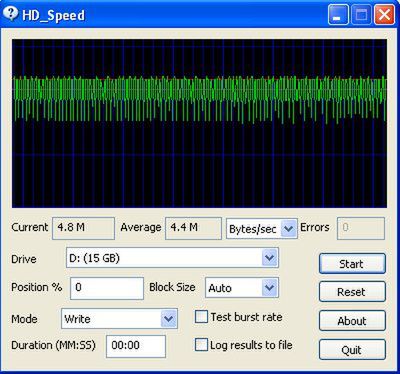Expand the Drive D: (15 GB) dropdown
The width and height of the screenshot is (400, 374).
coord(172,258)
